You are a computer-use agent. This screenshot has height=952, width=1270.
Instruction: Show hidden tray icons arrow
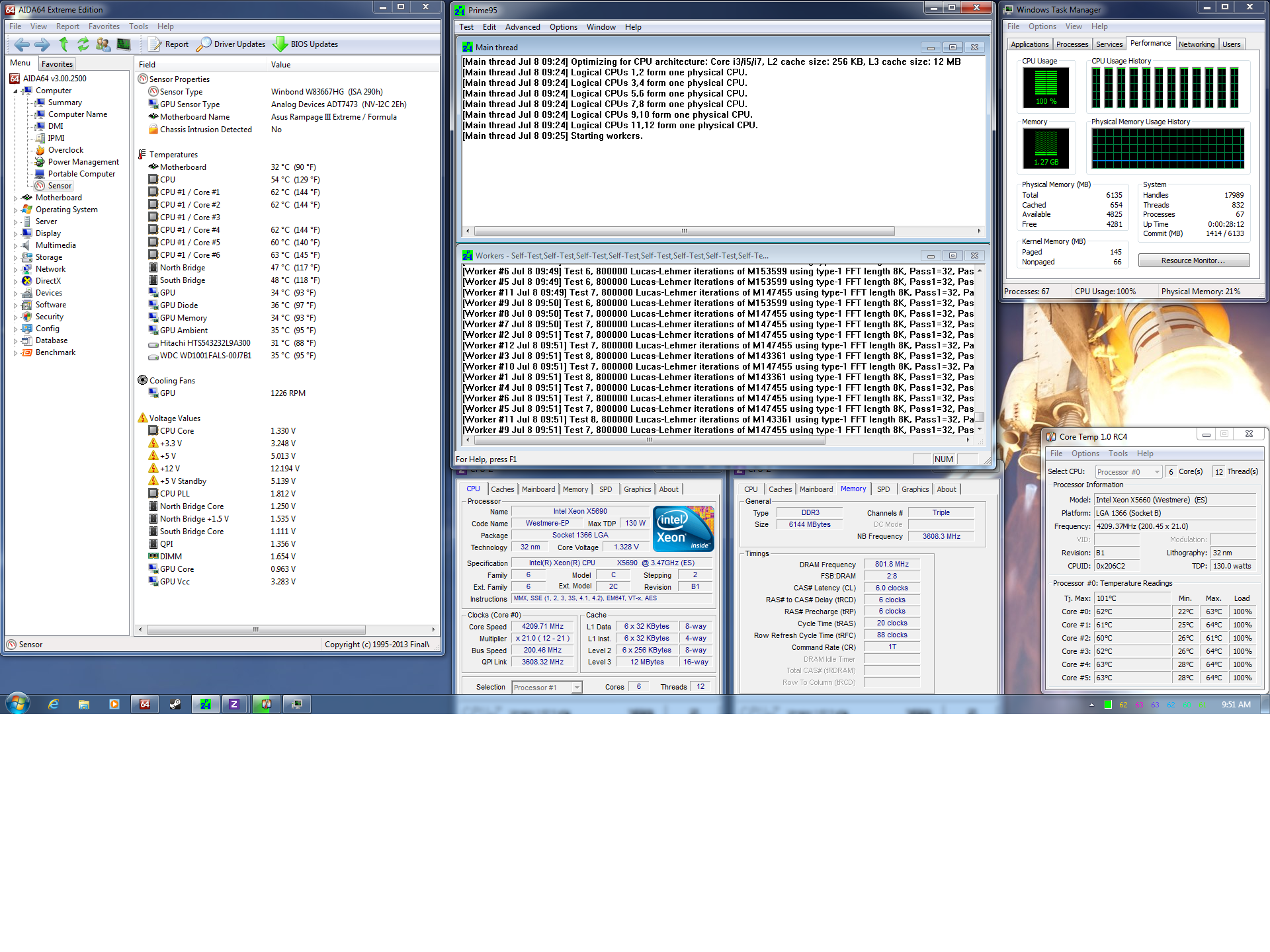[x=1091, y=705]
